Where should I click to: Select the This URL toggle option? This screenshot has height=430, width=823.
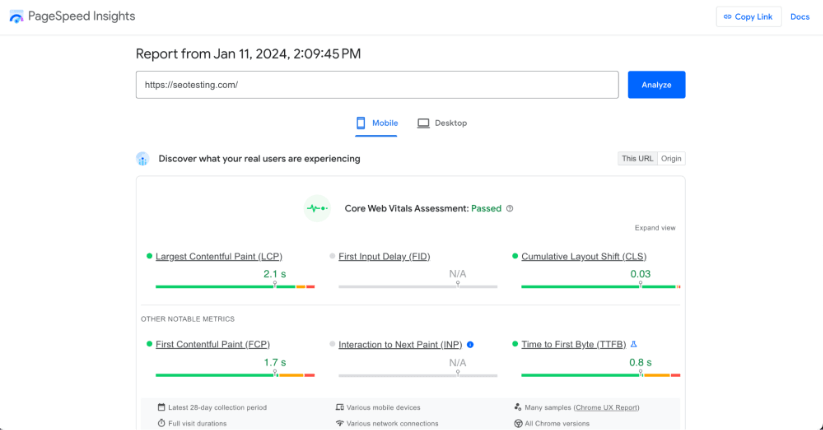point(637,158)
